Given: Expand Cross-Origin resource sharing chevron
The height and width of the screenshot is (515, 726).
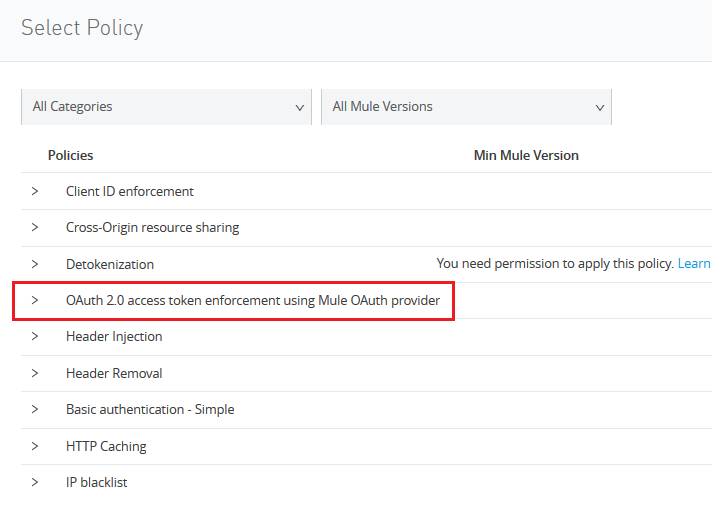Looking at the screenshot, I should [35, 227].
